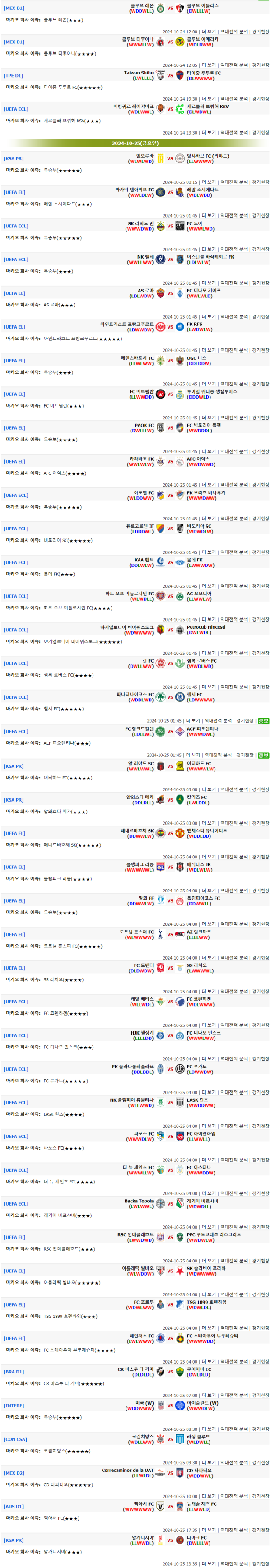Open the [MEX D2] league link
Viewport: 271px width, 1568px height.
[14, 1473]
